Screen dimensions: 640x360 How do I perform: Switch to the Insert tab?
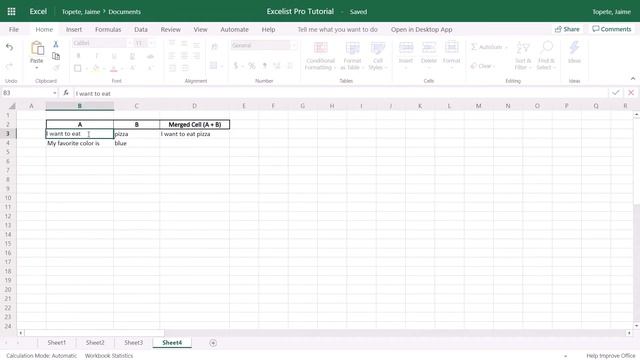pyautogui.click(x=74, y=29)
